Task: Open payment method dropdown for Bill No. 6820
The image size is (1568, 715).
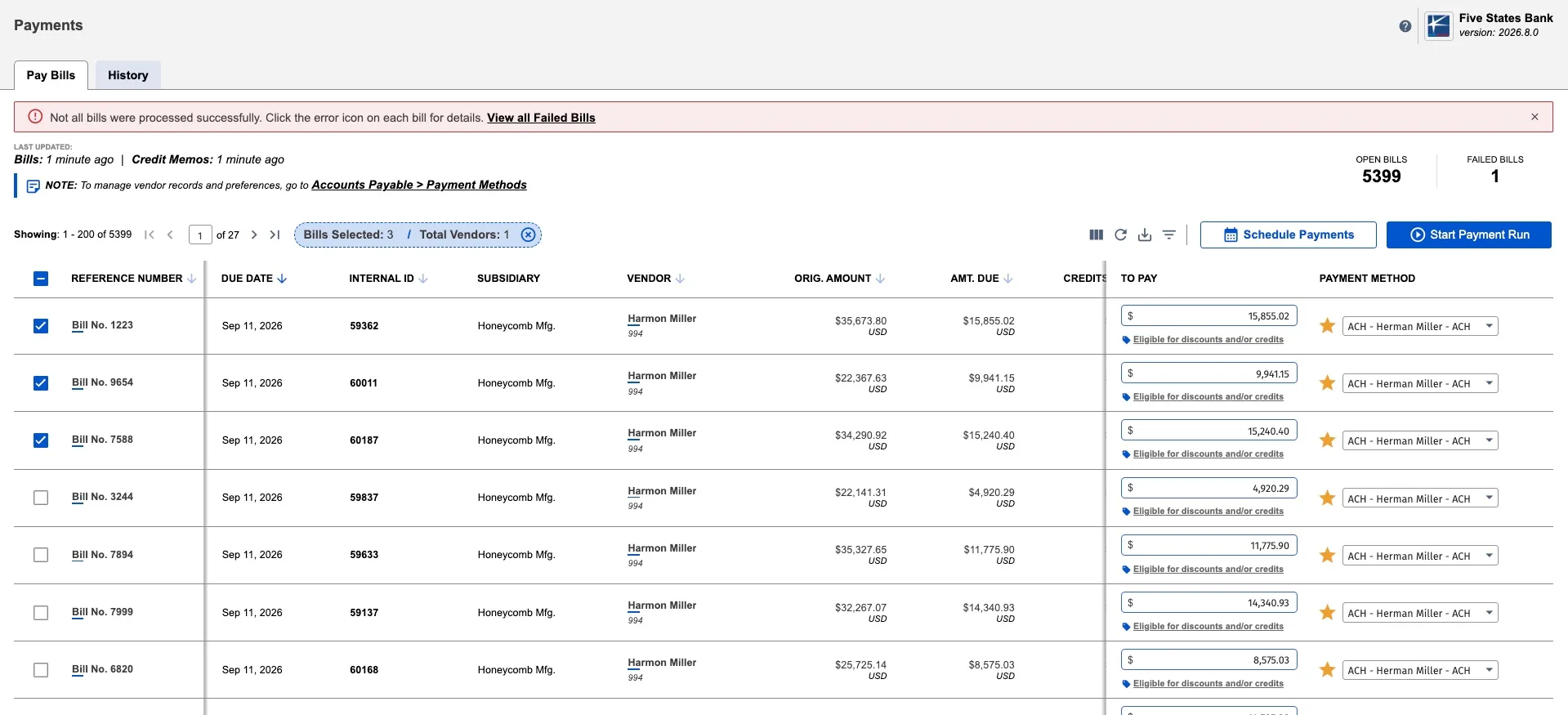Action: [x=1420, y=670]
